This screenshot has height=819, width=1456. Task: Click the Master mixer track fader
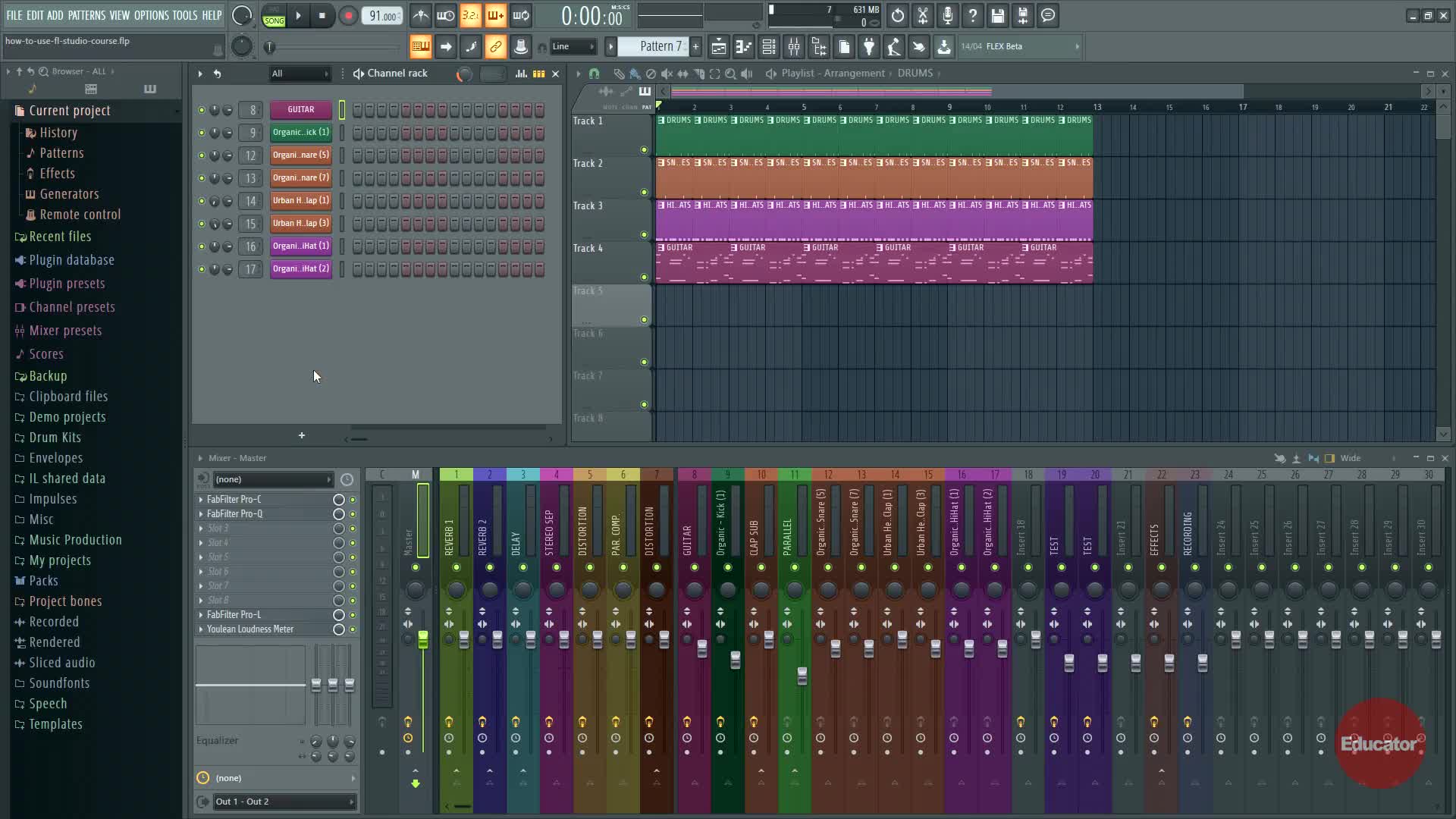(x=422, y=640)
